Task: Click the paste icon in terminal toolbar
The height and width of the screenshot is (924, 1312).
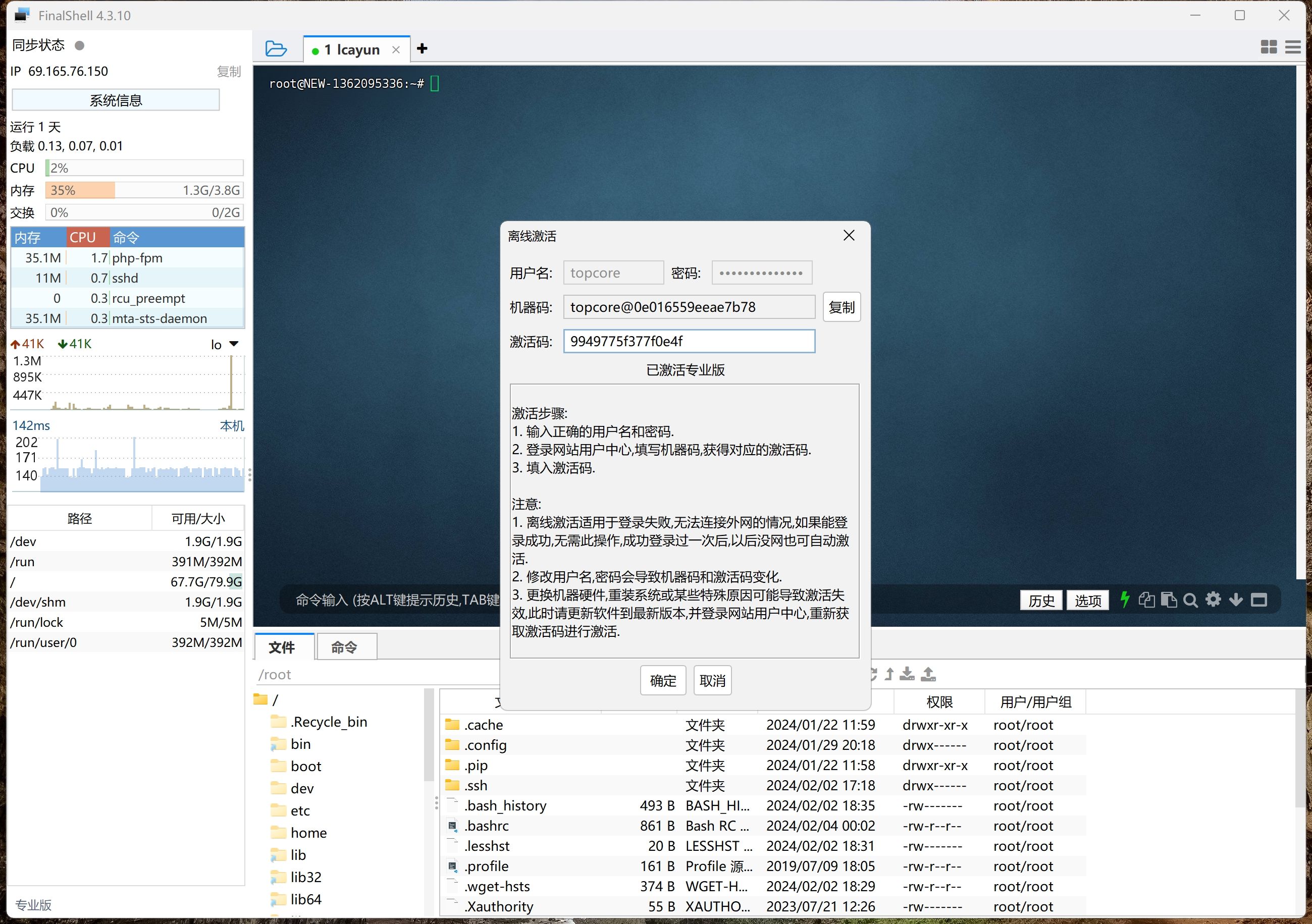Action: (x=1169, y=600)
